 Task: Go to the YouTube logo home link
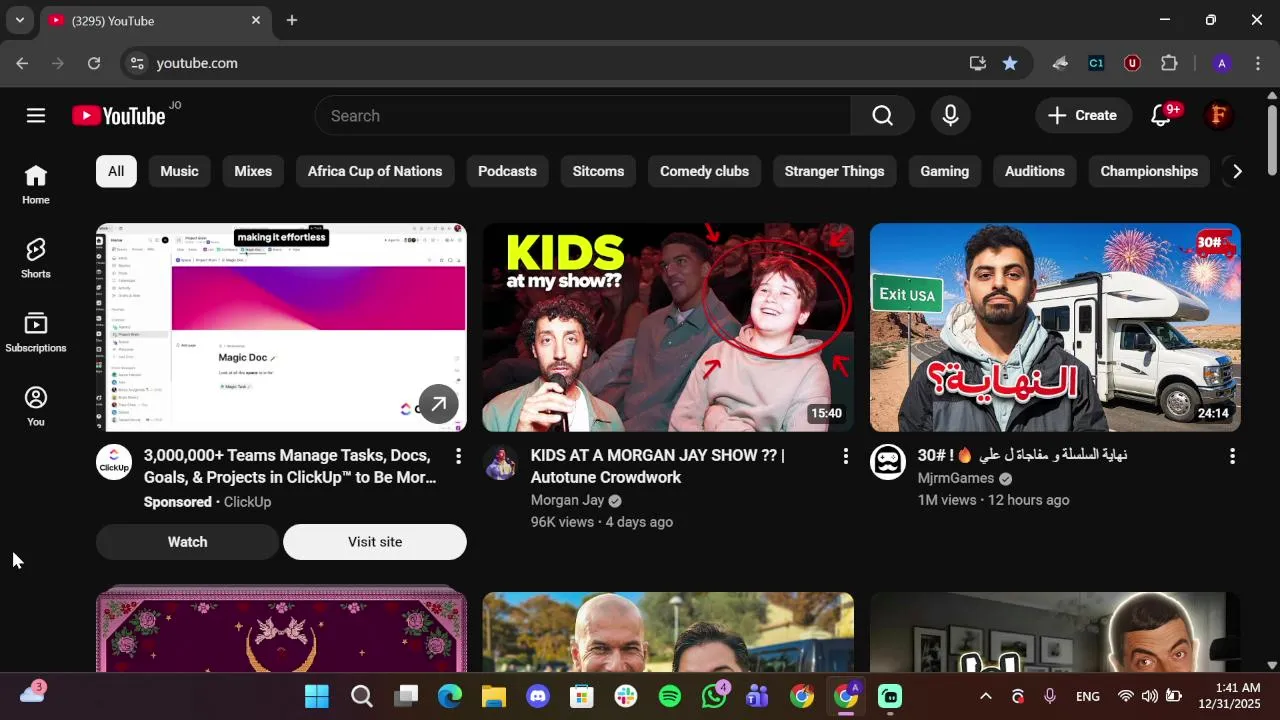point(119,116)
